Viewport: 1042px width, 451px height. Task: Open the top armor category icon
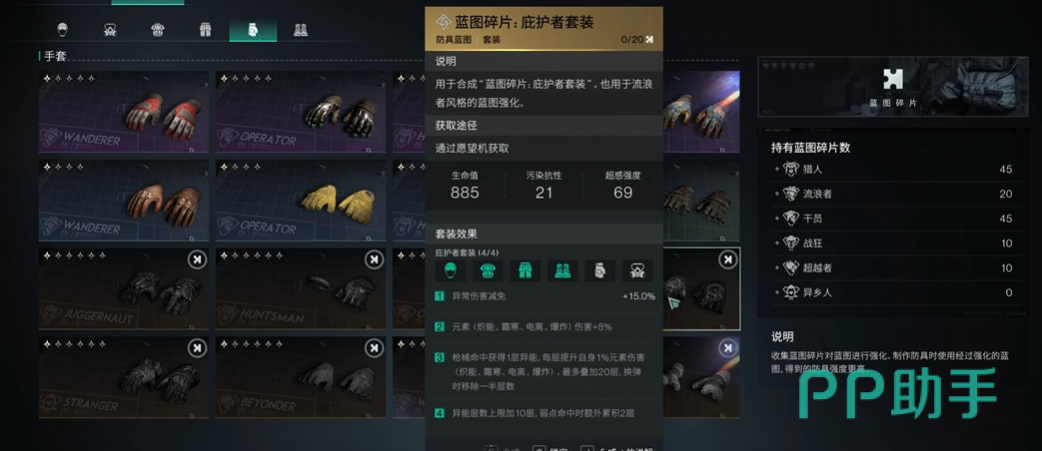pyautogui.click(x=157, y=30)
